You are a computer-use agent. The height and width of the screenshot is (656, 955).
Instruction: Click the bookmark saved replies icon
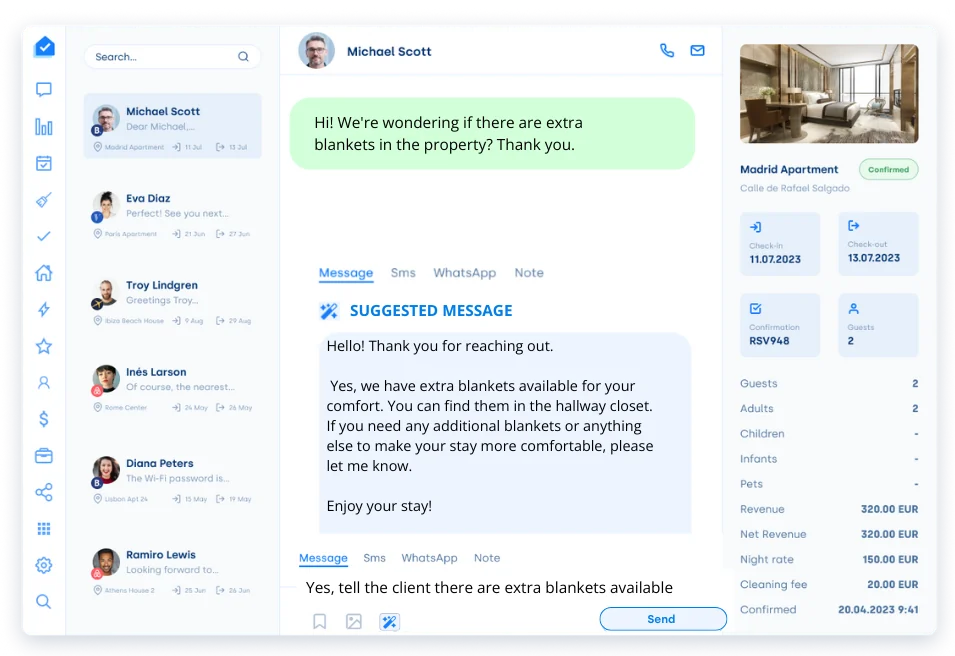pyautogui.click(x=320, y=621)
